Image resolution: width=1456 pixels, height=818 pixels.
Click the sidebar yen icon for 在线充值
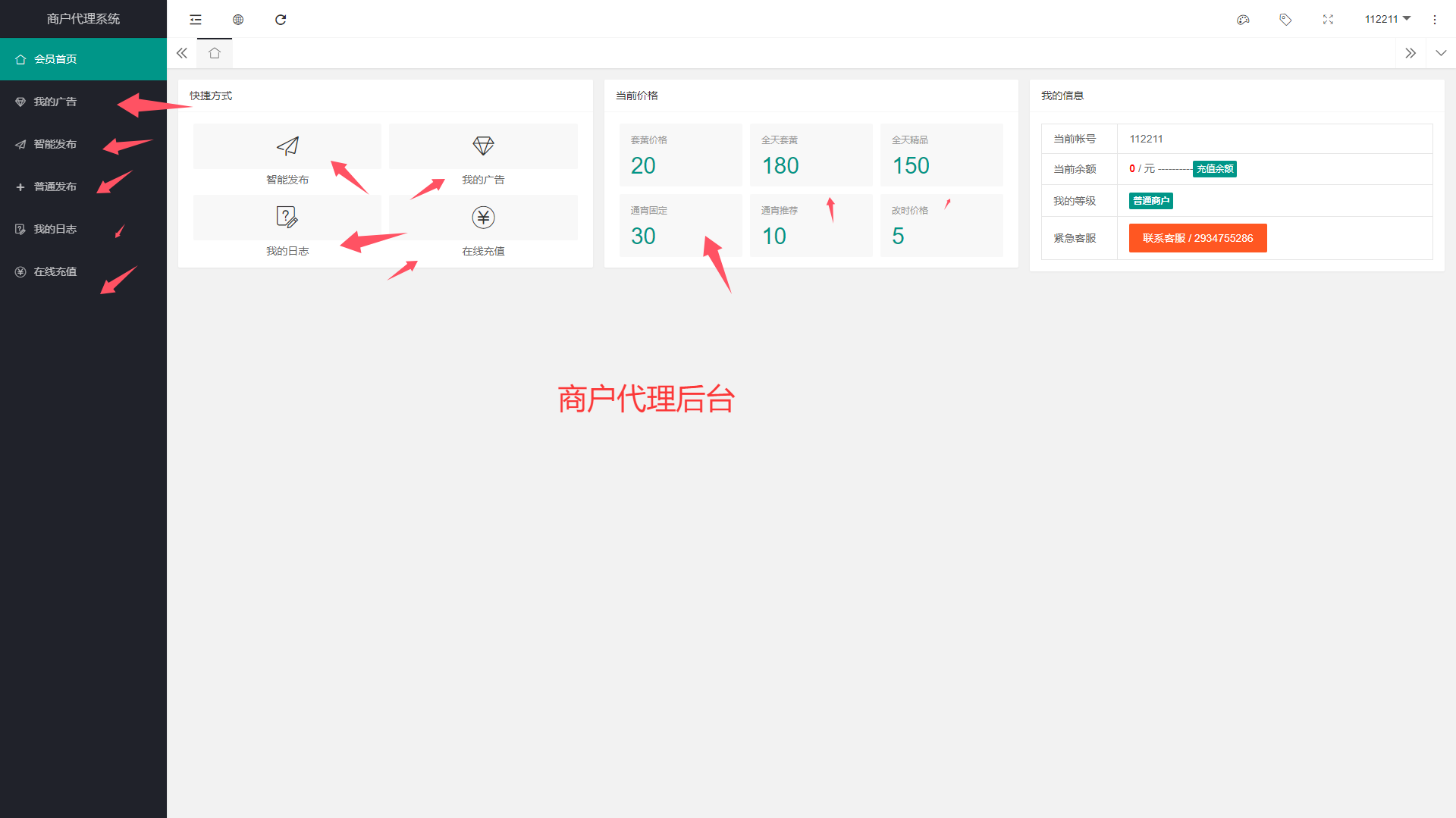coord(20,271)
